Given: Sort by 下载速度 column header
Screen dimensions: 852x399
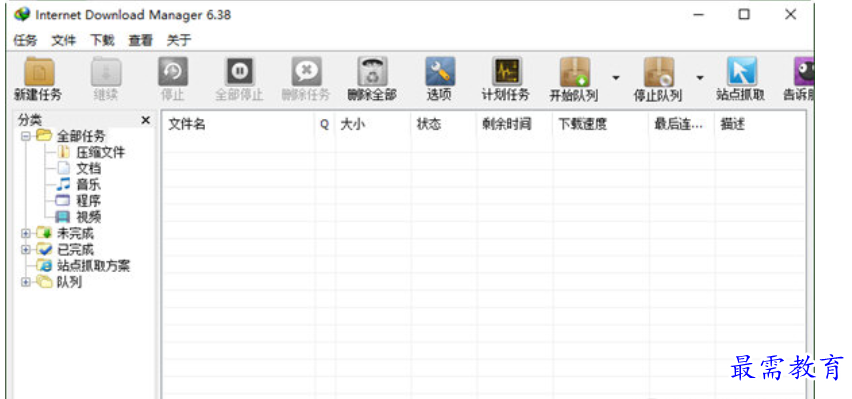Looking at the screenshot, I should pyautogui.click(x=600, y=124).
